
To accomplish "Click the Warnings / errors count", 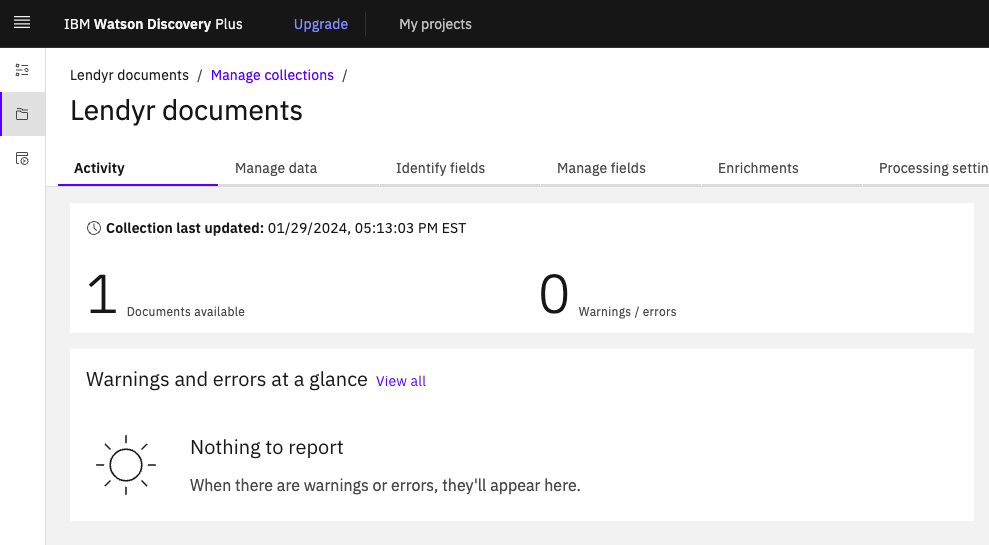I will point(554,294).
